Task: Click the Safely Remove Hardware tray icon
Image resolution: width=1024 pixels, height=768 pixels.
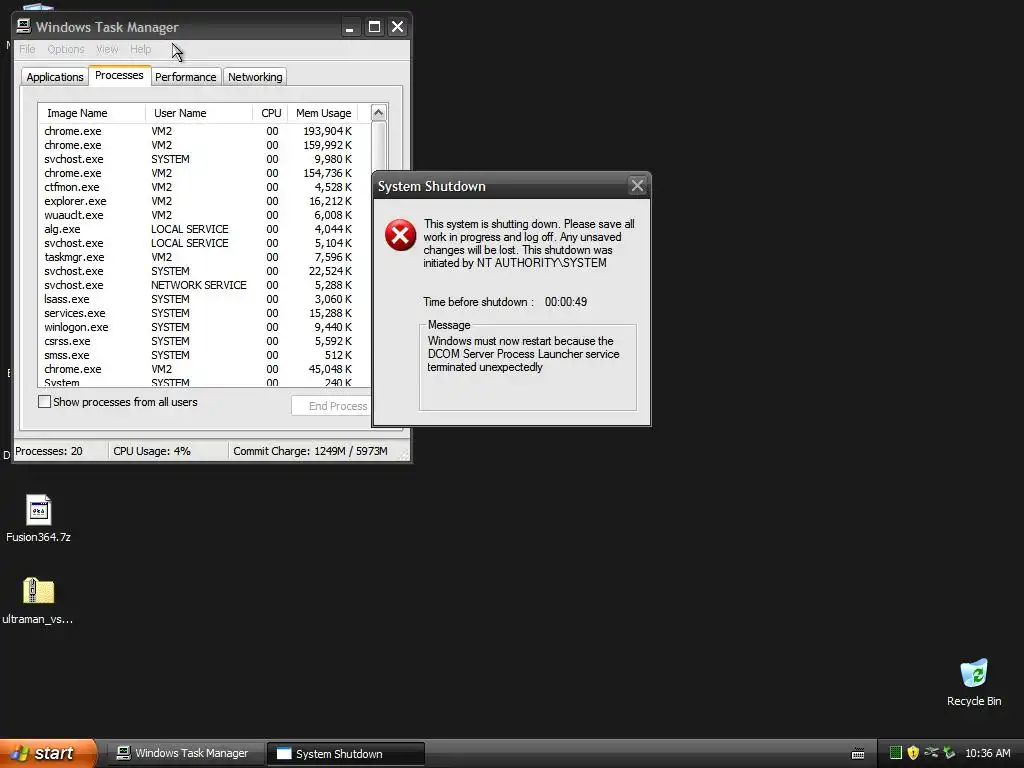Action: [931, 753]
